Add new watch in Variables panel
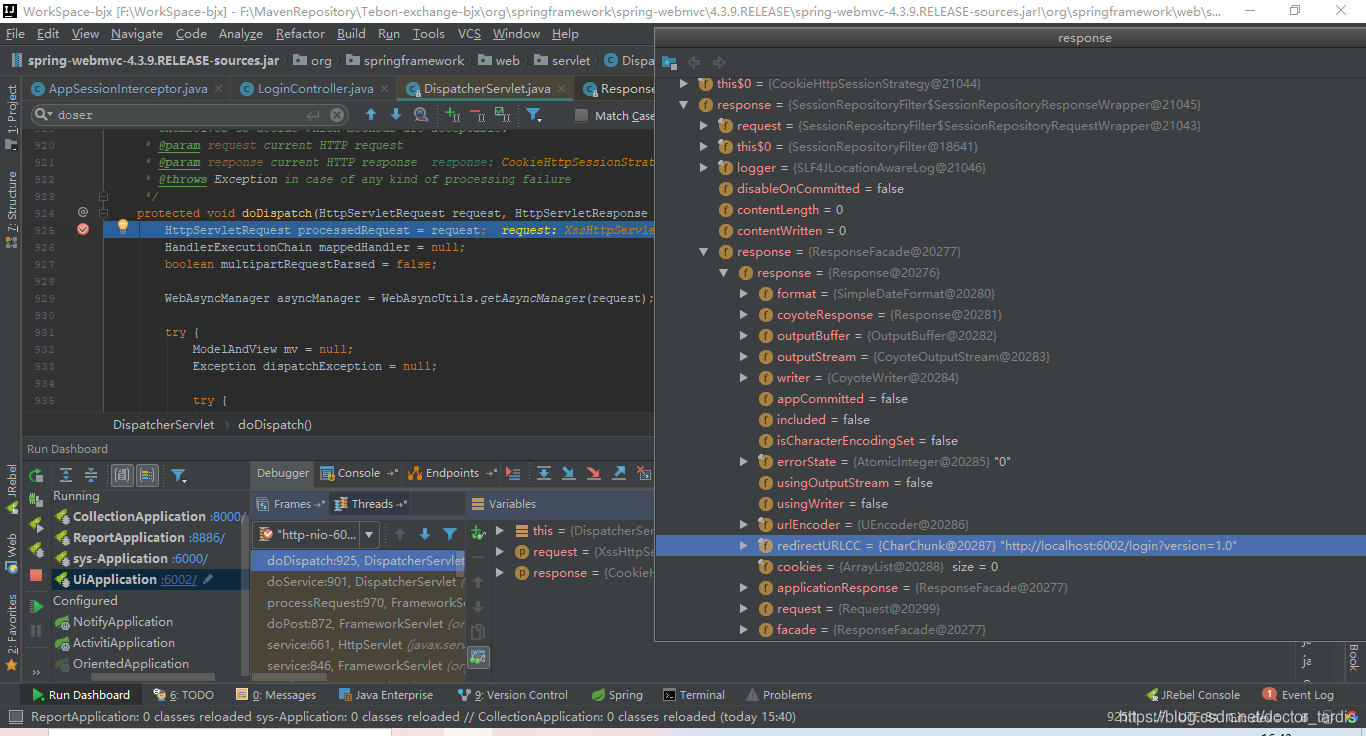The height and width of the screenshot is (736, 1366). click(x=478, y=533)
